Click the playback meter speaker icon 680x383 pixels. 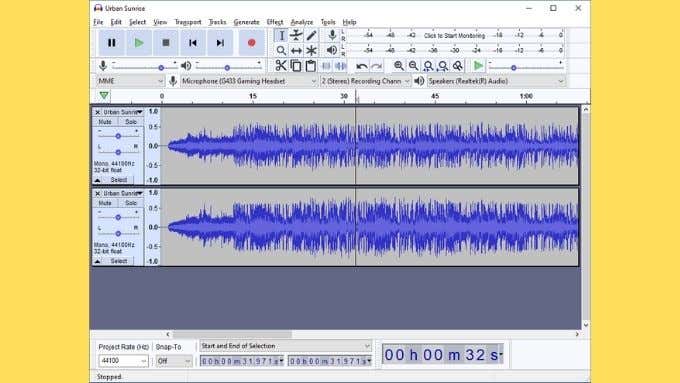[332, 50]
